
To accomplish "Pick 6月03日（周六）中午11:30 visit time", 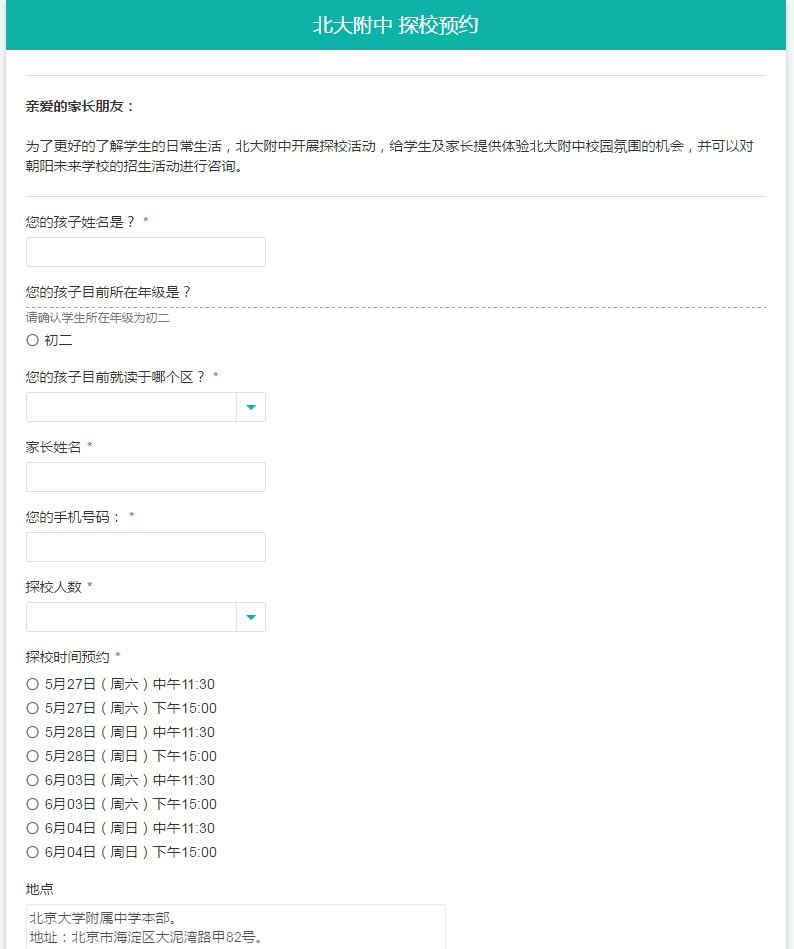I will [x=32, y=780].
